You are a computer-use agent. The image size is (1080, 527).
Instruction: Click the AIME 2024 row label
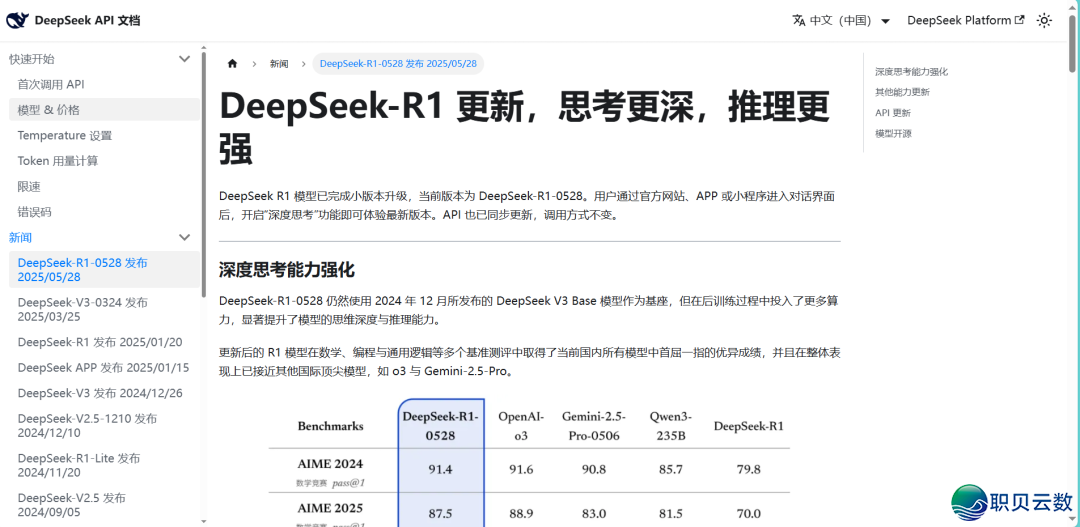pos(331,464)
